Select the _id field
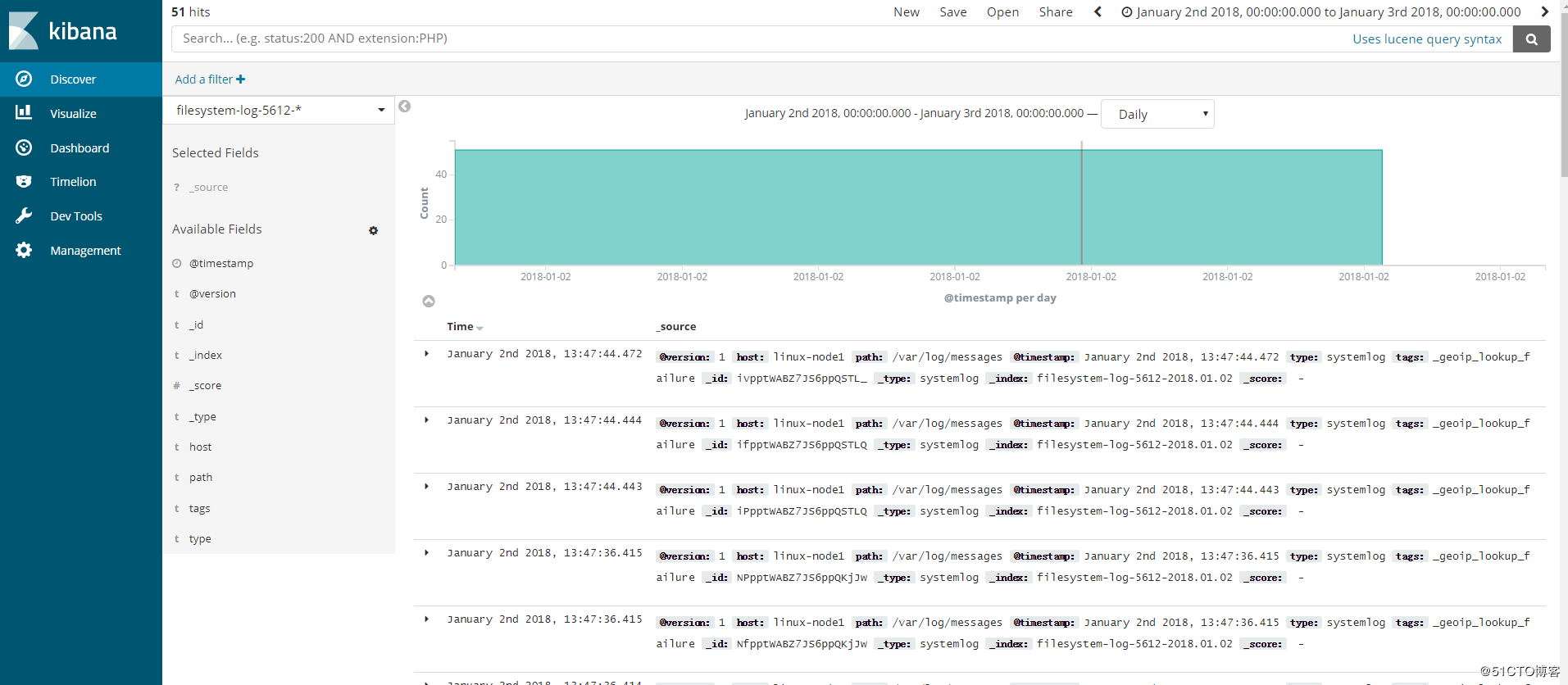Viewport: 1568px width, 685px height. pos(196,324)
